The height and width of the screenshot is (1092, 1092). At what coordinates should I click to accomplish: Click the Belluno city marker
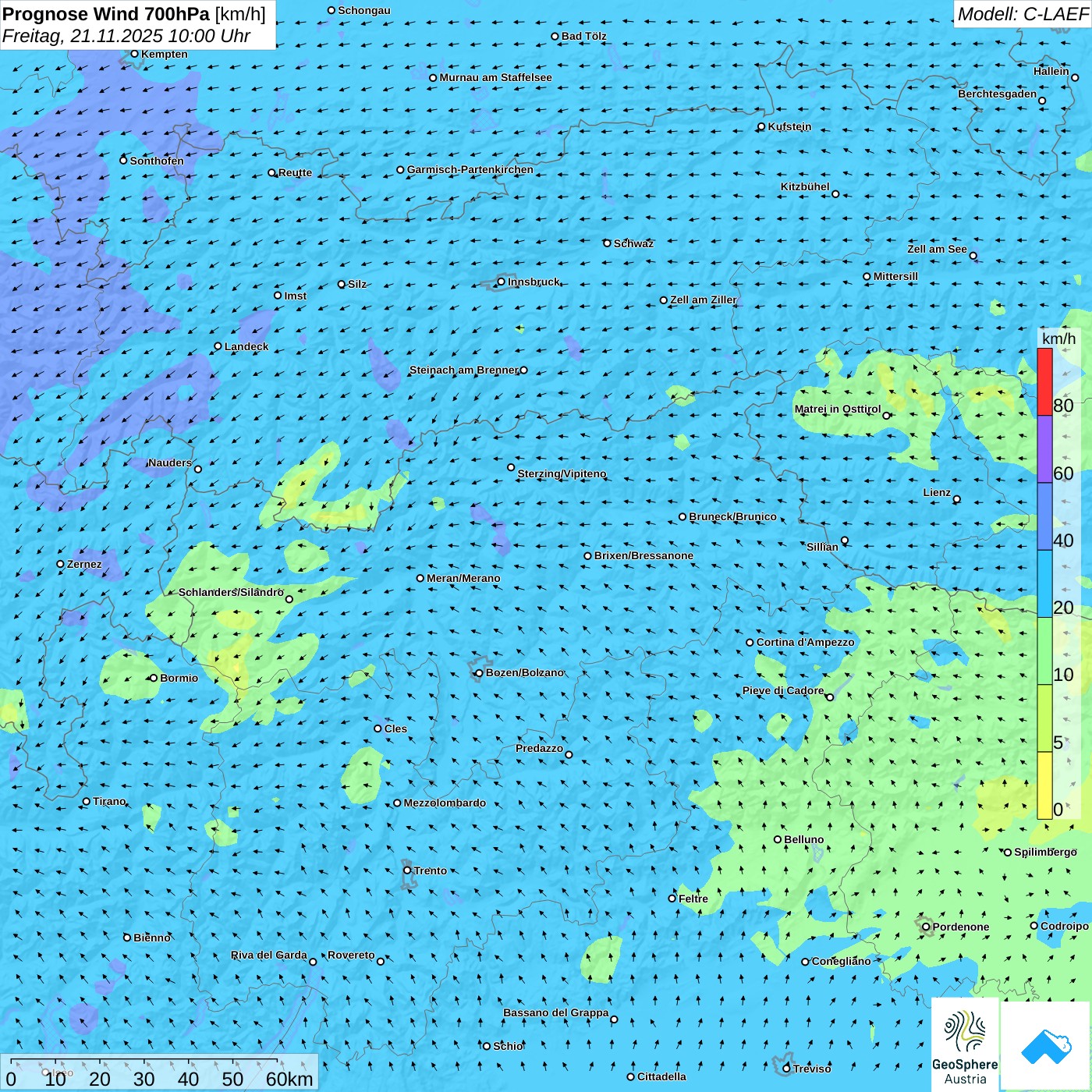click(778, 839)
